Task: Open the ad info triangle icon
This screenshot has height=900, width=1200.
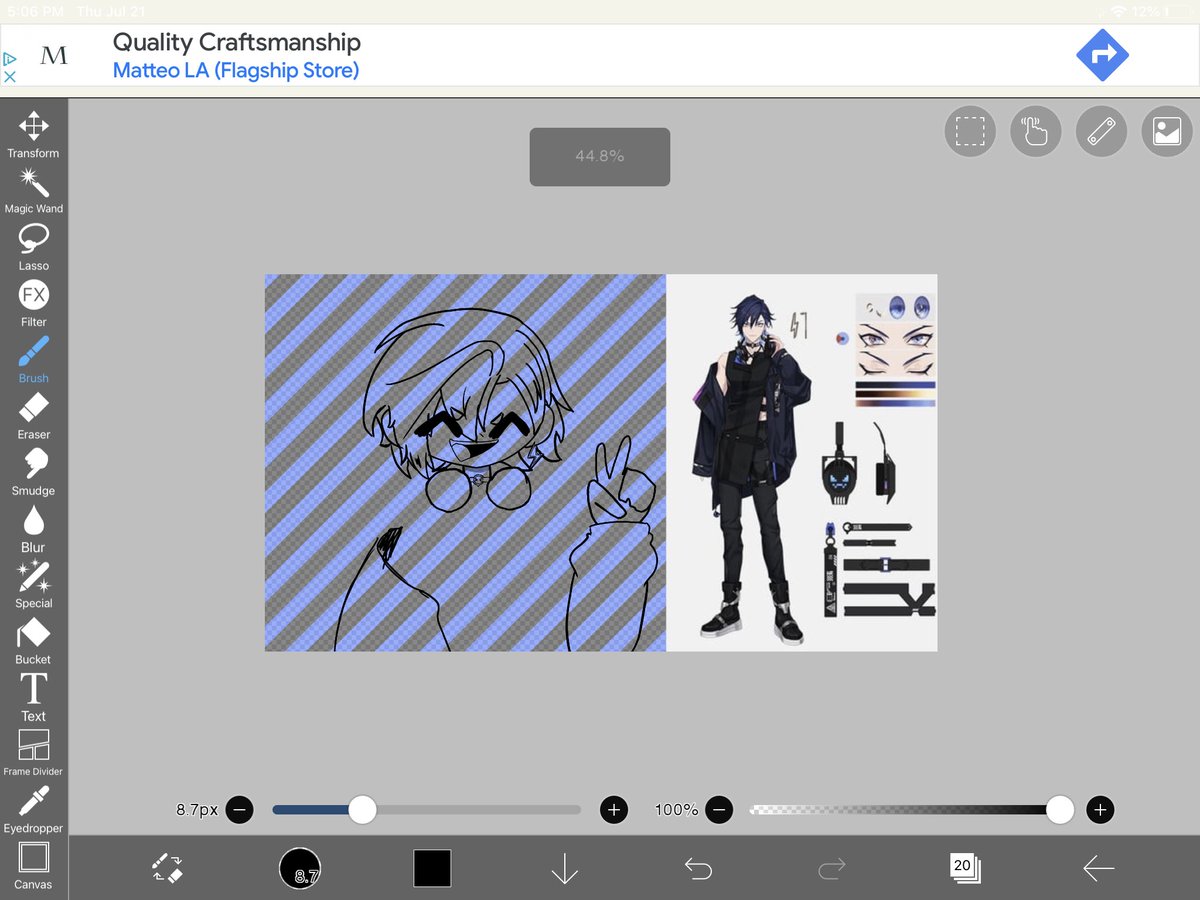Action: click(x=10, y=59)
